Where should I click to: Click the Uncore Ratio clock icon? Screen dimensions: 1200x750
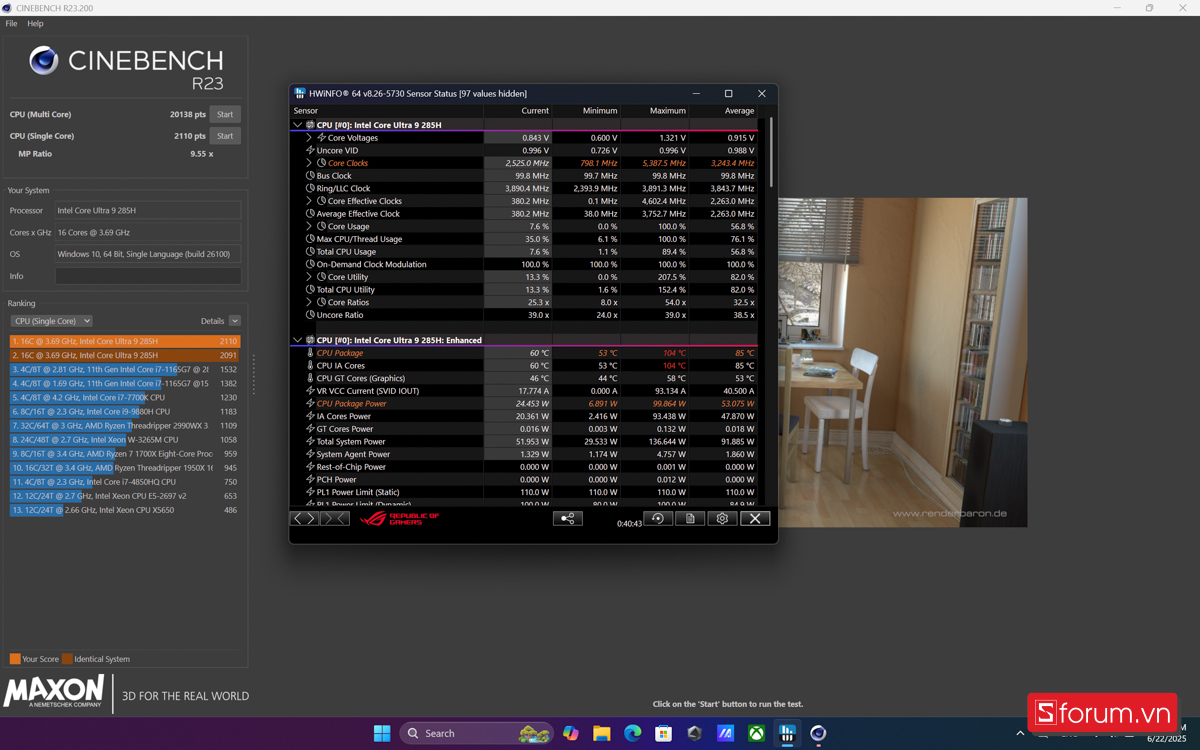click(310, 315)
